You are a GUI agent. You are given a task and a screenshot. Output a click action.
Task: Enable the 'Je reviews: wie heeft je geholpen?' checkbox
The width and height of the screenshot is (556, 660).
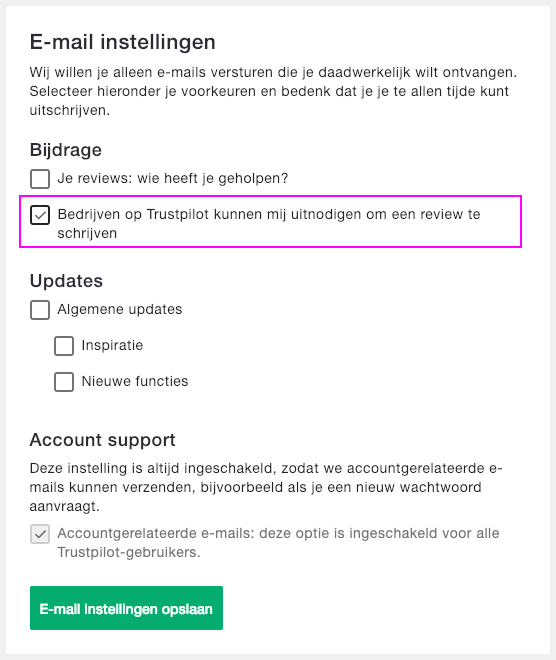[x=40, y=179]
